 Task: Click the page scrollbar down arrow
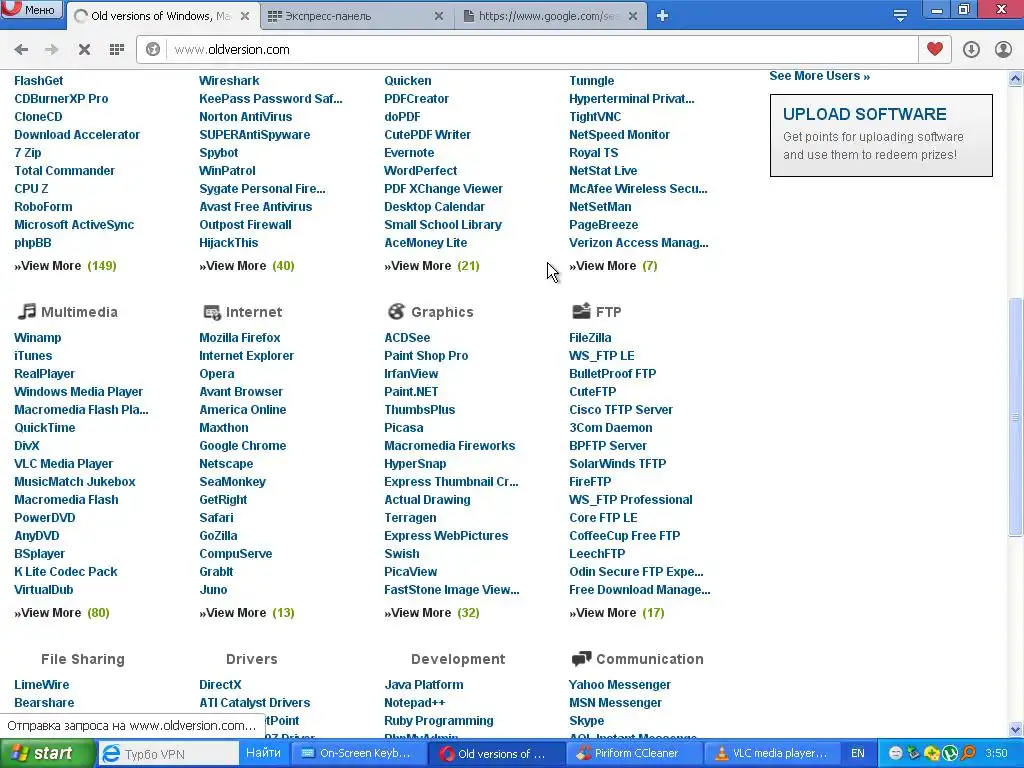[1016, 729]
